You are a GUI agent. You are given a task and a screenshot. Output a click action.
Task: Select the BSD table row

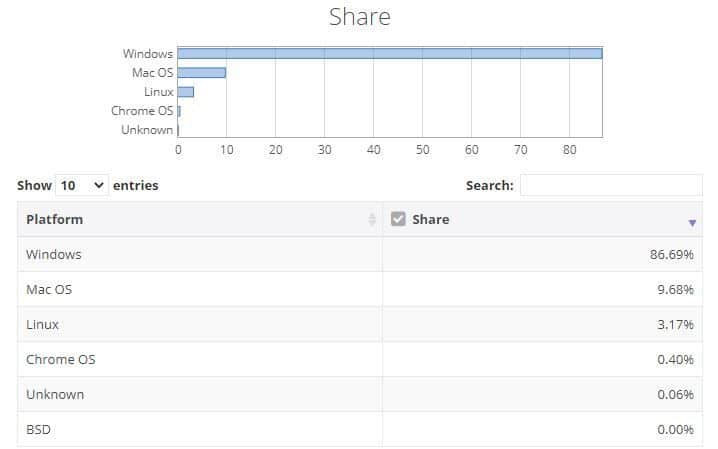pos(359,429)
